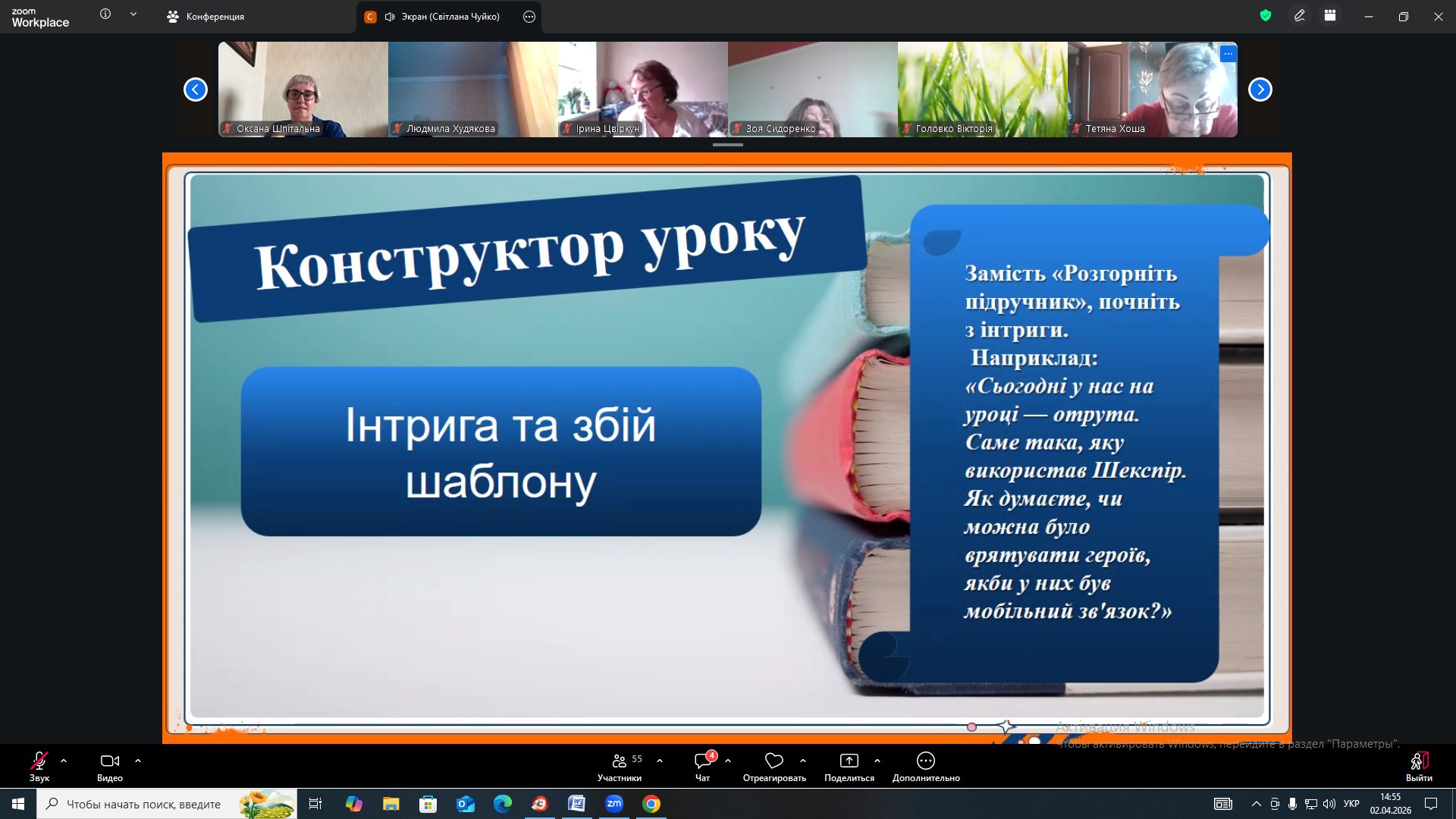This screenshot has height=819, width=1456.
Task: Expand the arrow next to Participants
Action: point(660,761)
